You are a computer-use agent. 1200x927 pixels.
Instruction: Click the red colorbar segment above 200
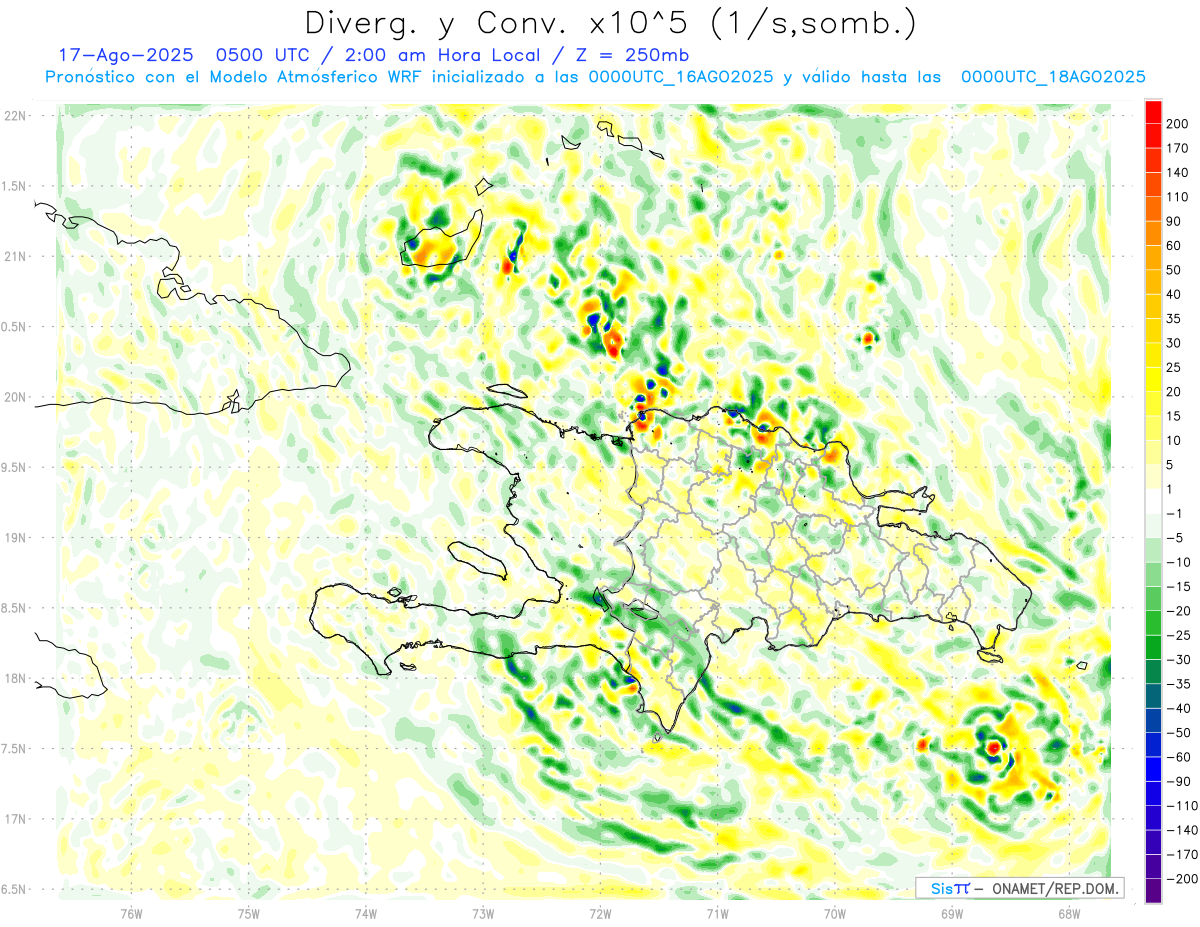(1153, 112)
